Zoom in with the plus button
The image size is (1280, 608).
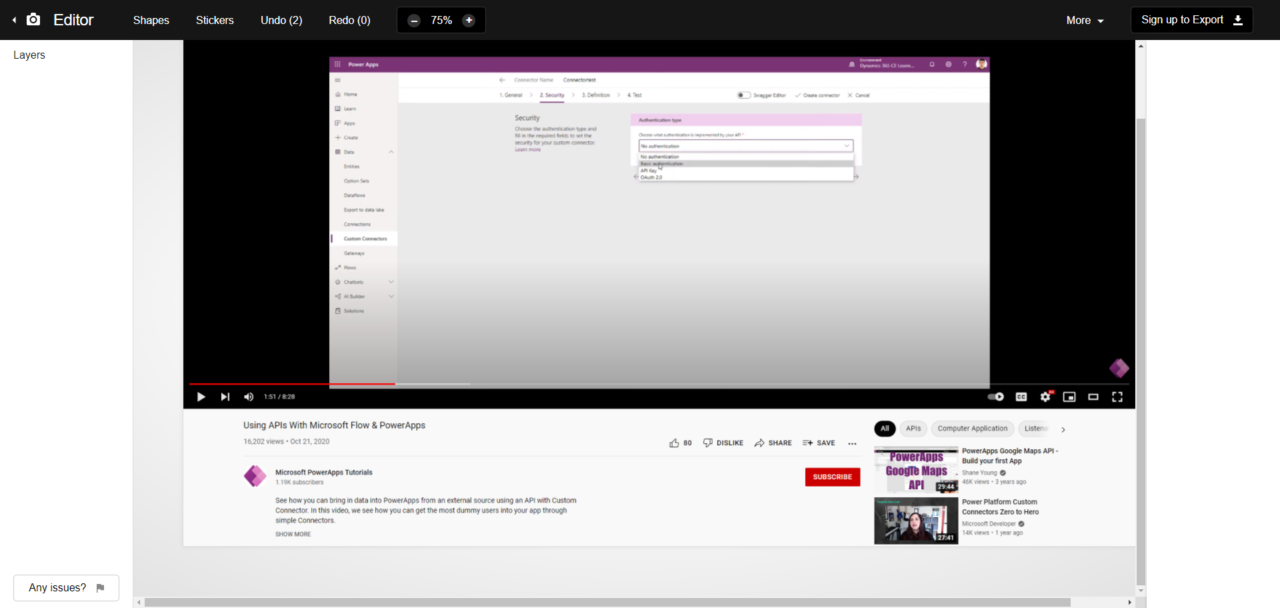pyautogui.click(x=469, y=20)
